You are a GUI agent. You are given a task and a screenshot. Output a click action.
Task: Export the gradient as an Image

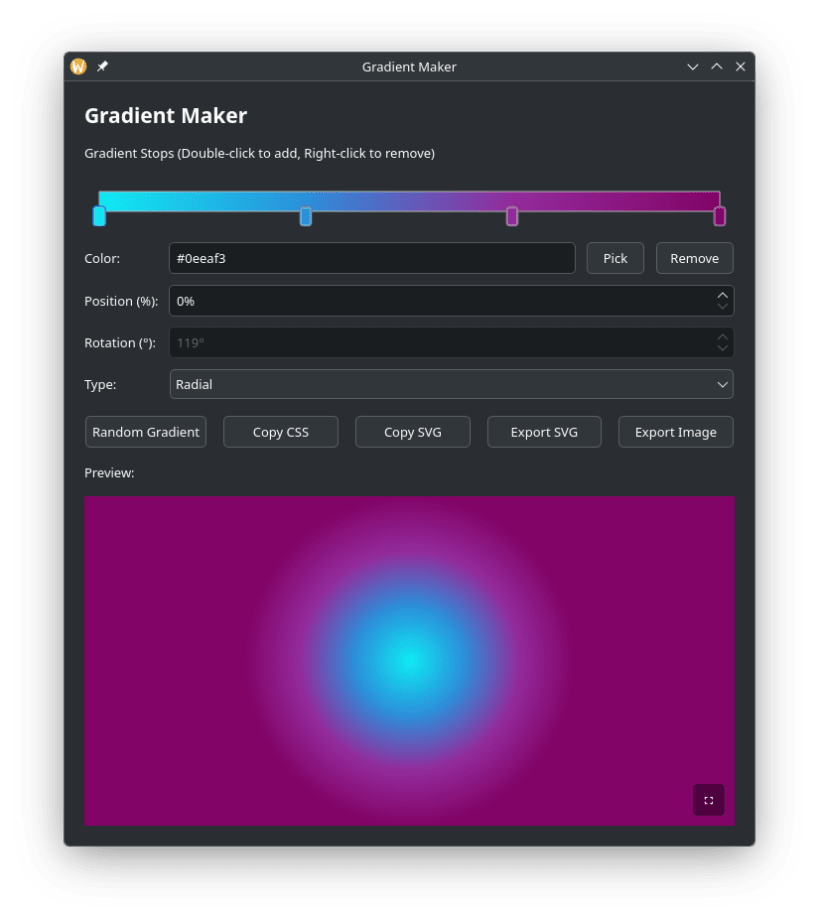[675, 431]
